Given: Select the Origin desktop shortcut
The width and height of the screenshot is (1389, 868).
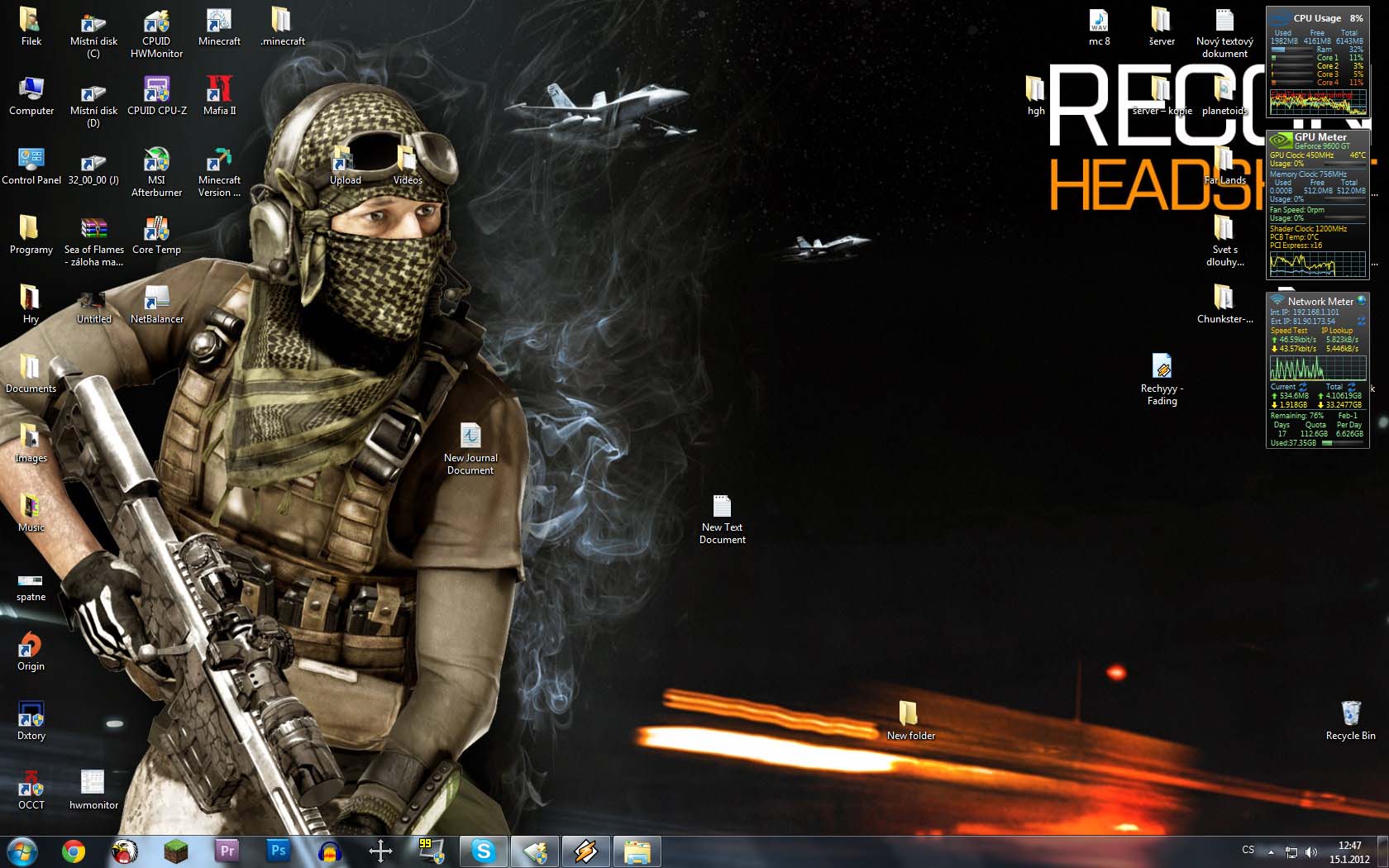Looking at the screenshot, I should (x=31, y=651).
